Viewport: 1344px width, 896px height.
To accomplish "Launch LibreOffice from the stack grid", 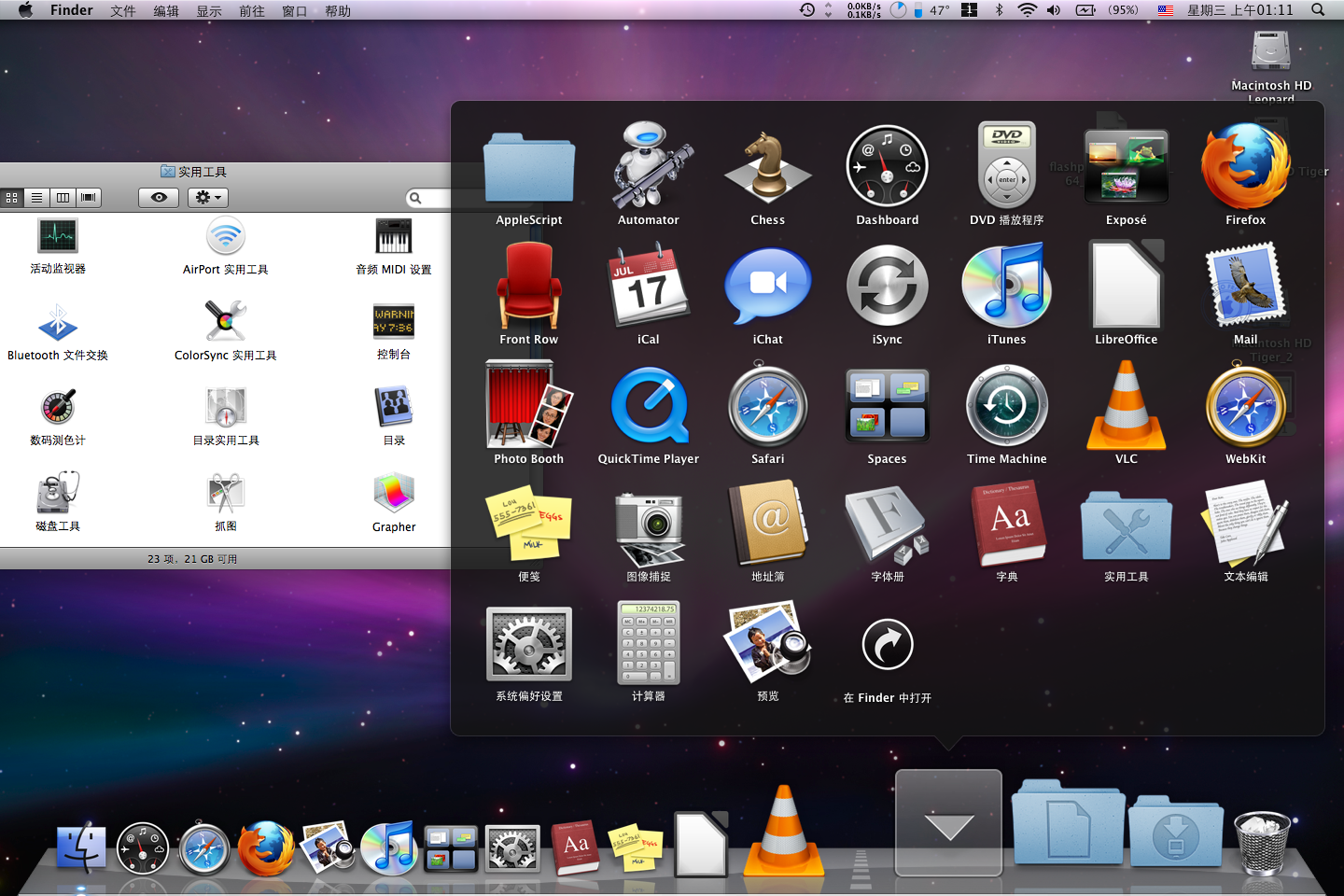I will [1126, 286].
